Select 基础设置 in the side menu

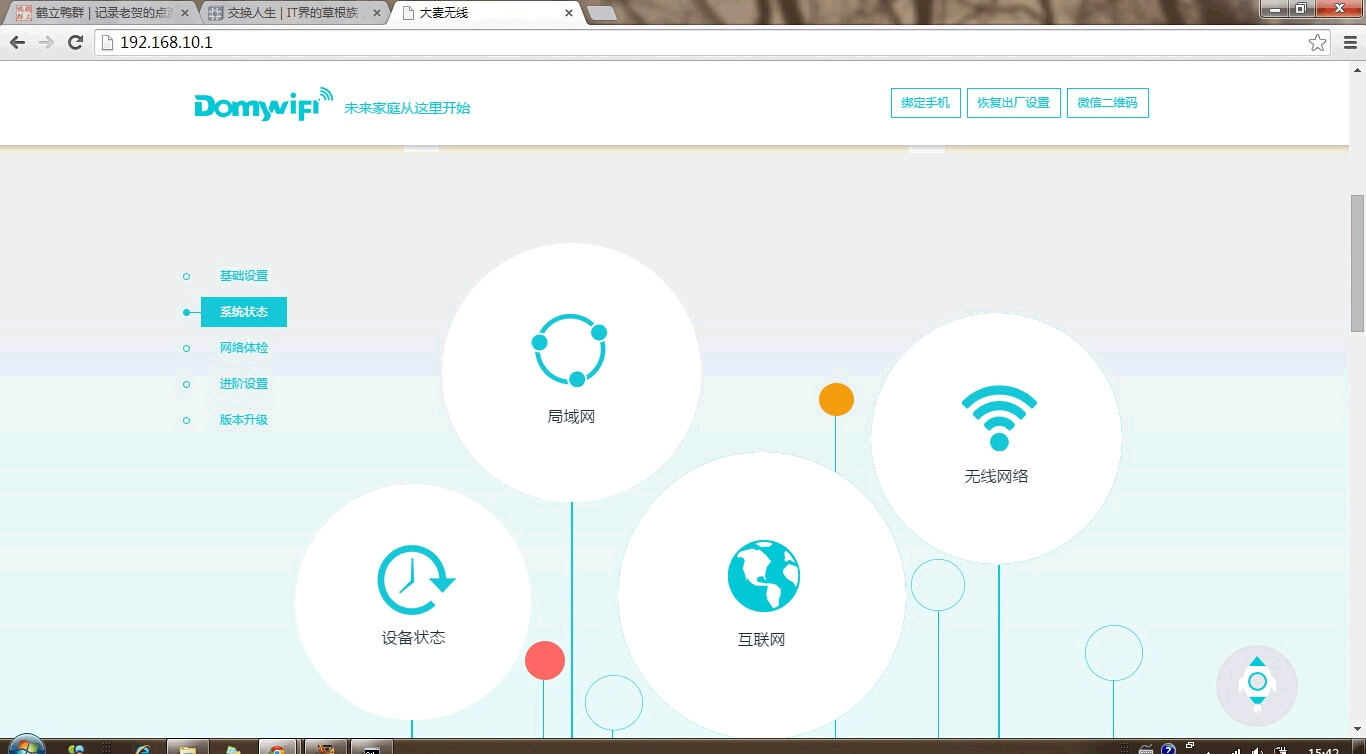point(244,276)
